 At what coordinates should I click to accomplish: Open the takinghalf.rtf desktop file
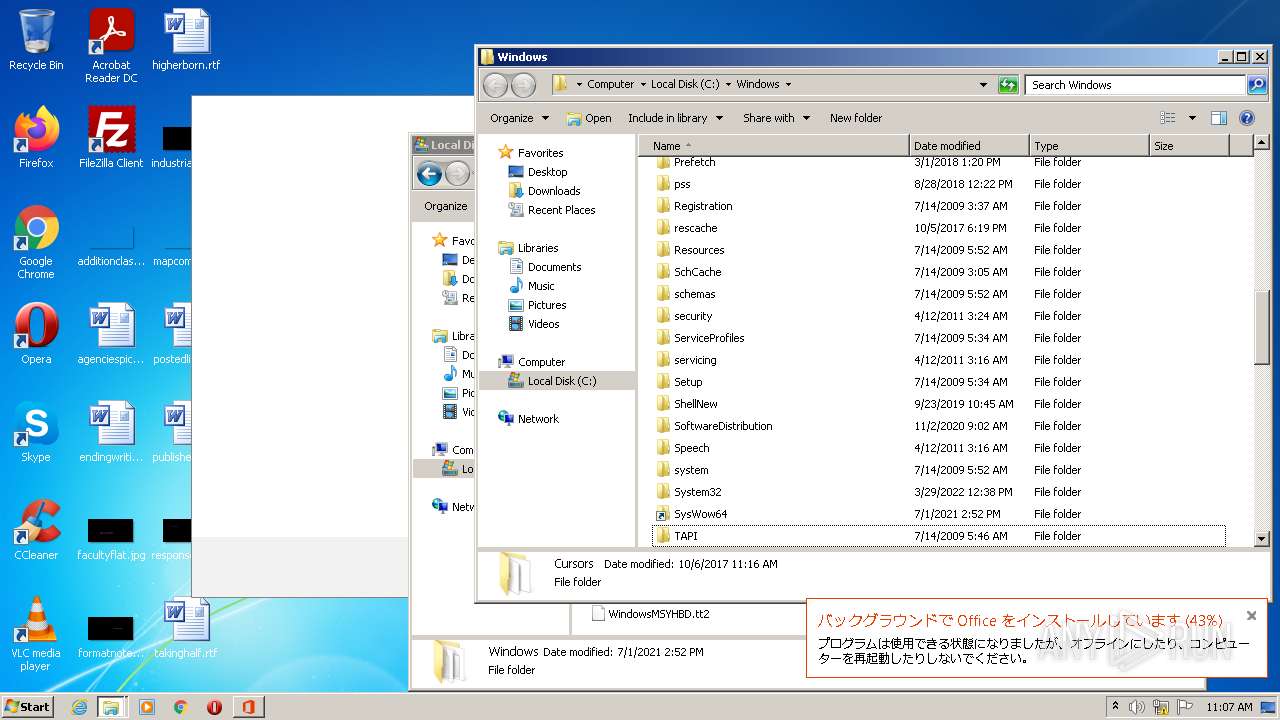[186, 628]
